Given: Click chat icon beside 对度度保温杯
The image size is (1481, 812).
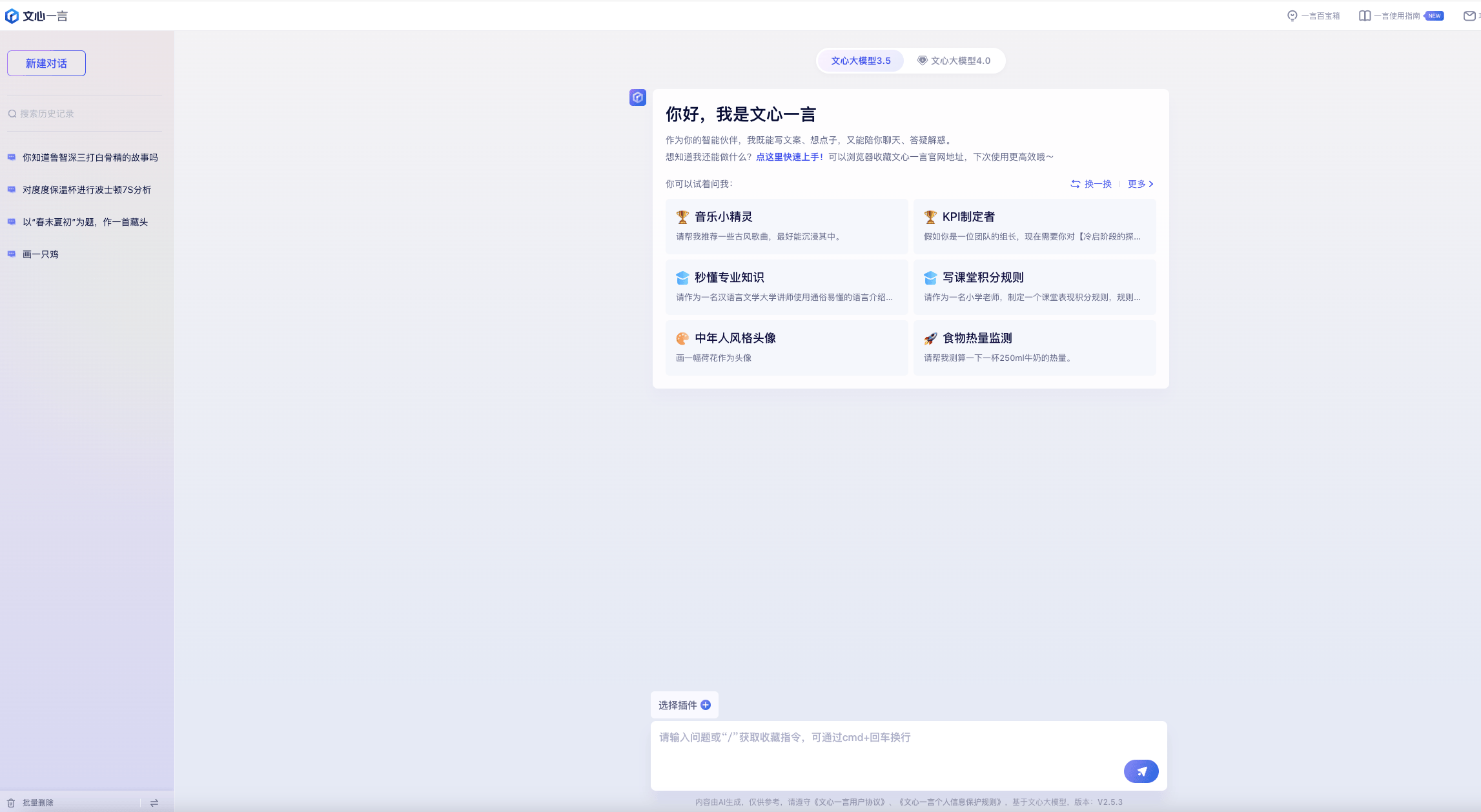Looking at the screenshot, I should point(12,190).
